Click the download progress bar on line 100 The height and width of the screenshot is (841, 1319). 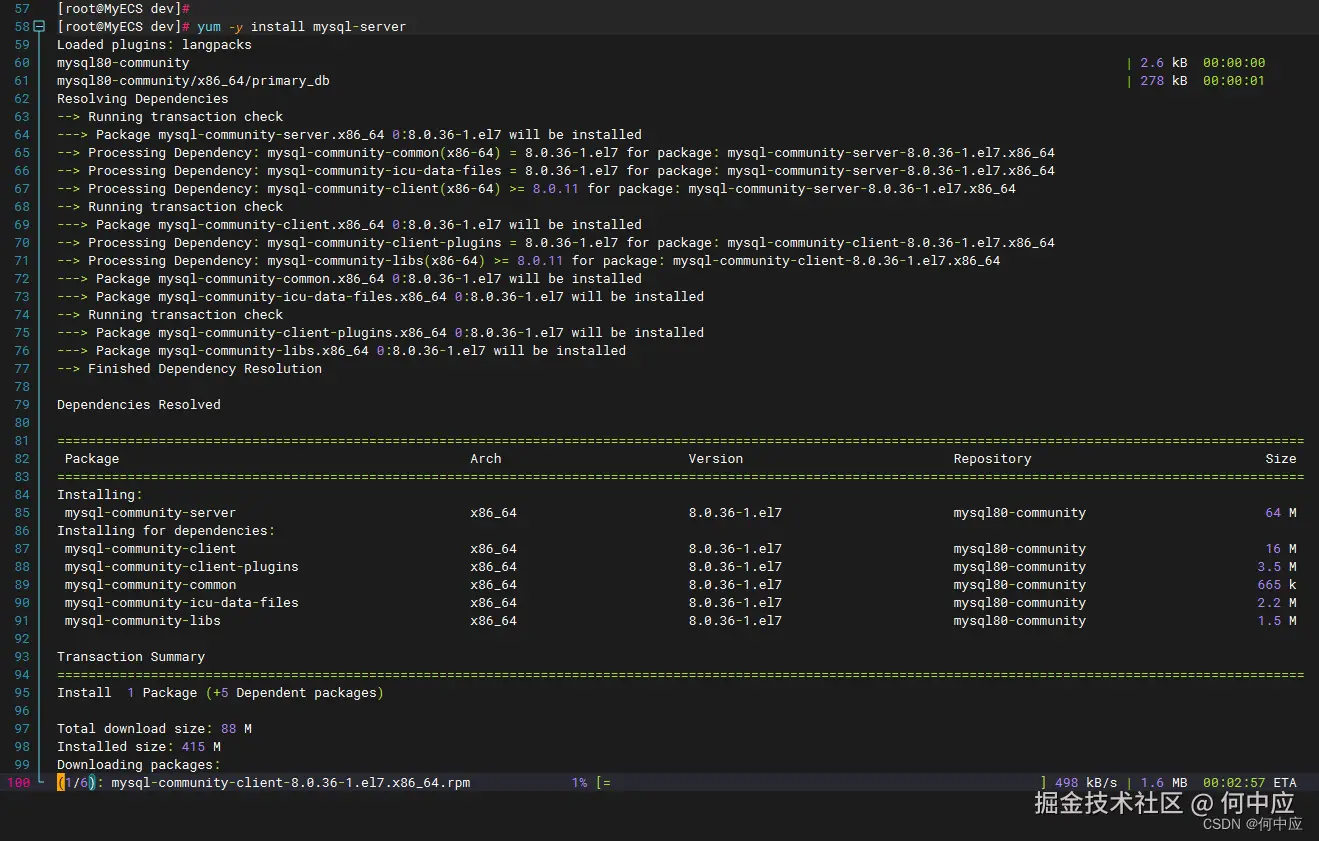tap(820, 783)
